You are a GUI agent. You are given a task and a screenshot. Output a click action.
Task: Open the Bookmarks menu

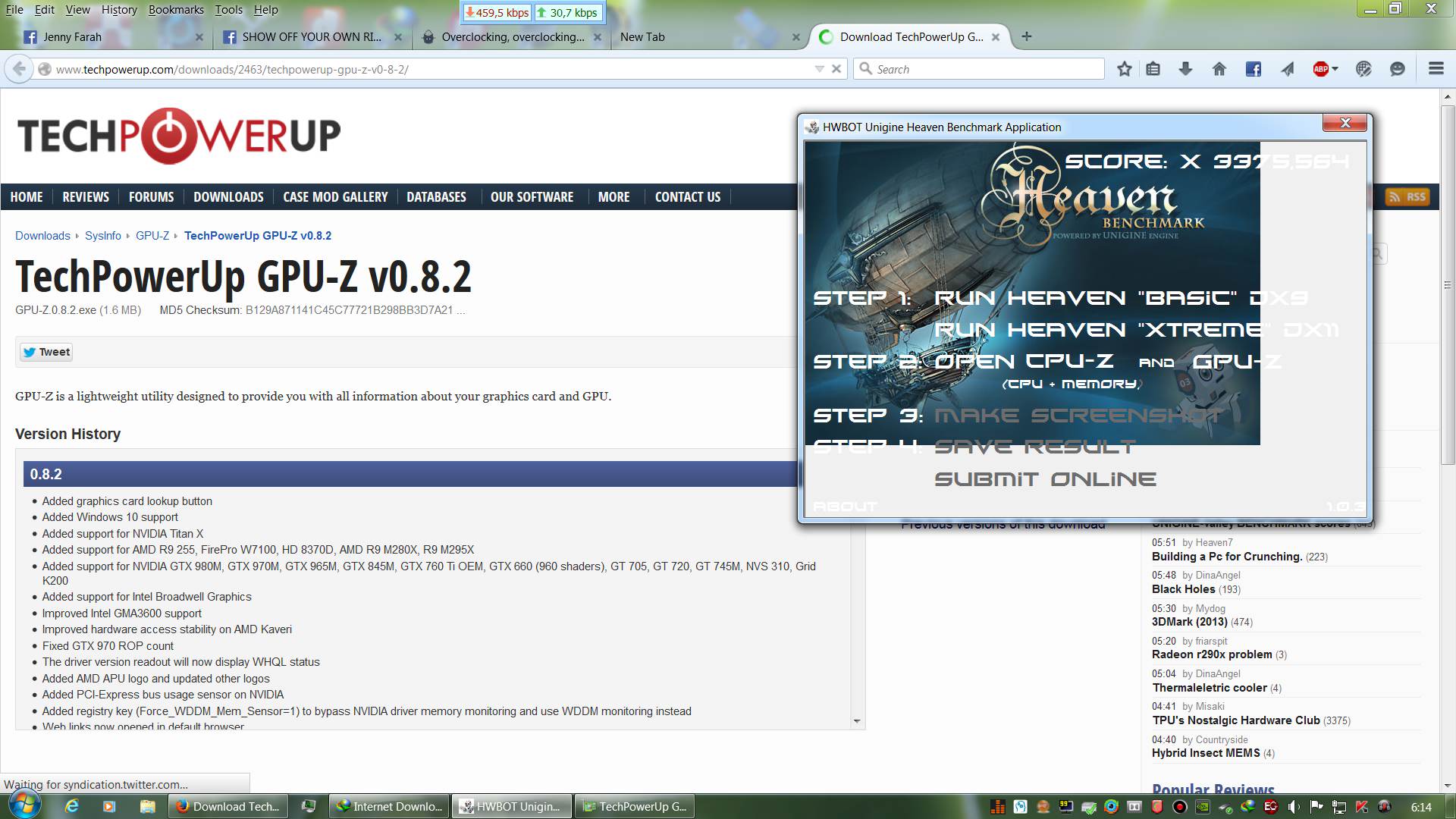click(176, 10)
